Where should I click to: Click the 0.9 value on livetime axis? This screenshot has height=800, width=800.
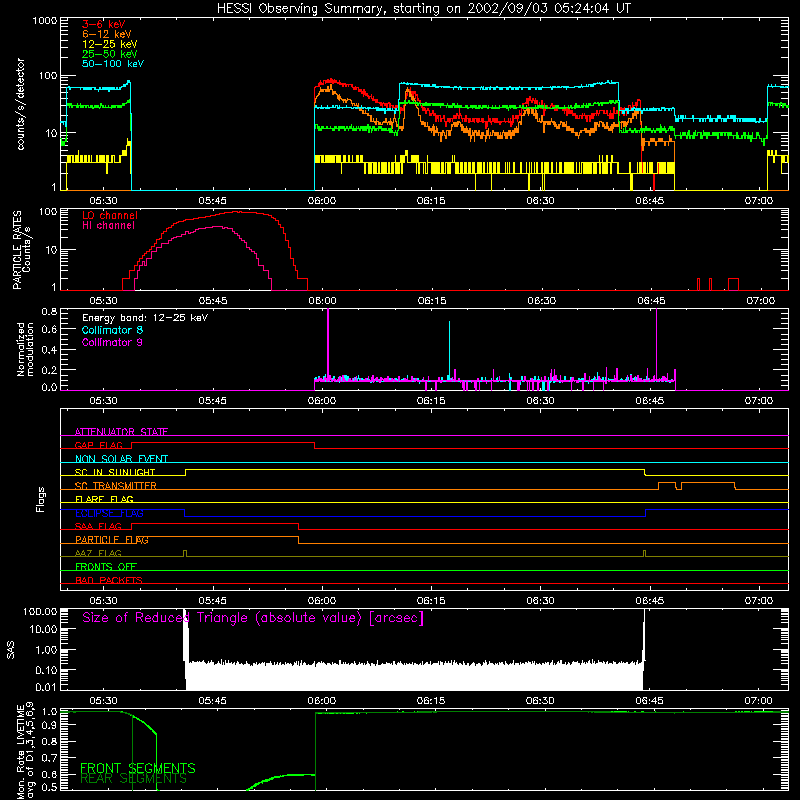[x=49, y=724]
